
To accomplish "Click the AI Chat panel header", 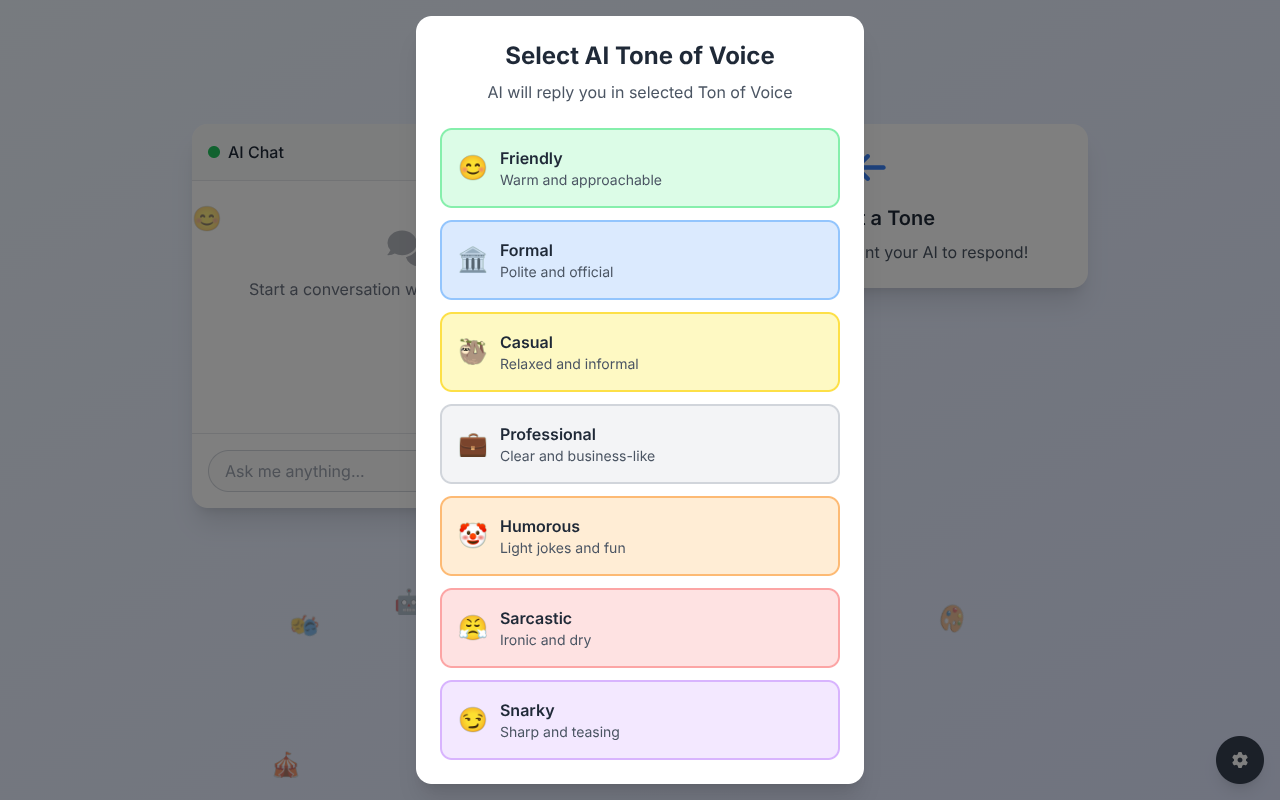I will 300,152.
